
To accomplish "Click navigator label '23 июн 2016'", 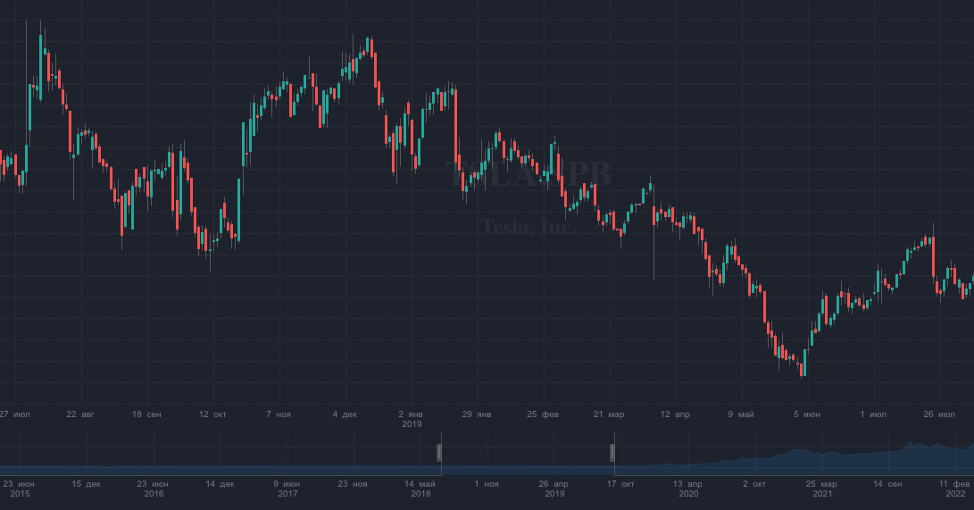I will tap(153, 488).
